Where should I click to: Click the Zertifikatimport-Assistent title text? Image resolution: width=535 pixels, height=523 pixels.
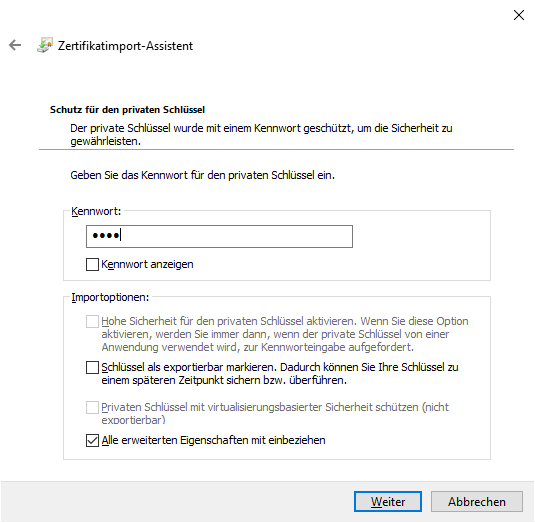pos(125,46)
